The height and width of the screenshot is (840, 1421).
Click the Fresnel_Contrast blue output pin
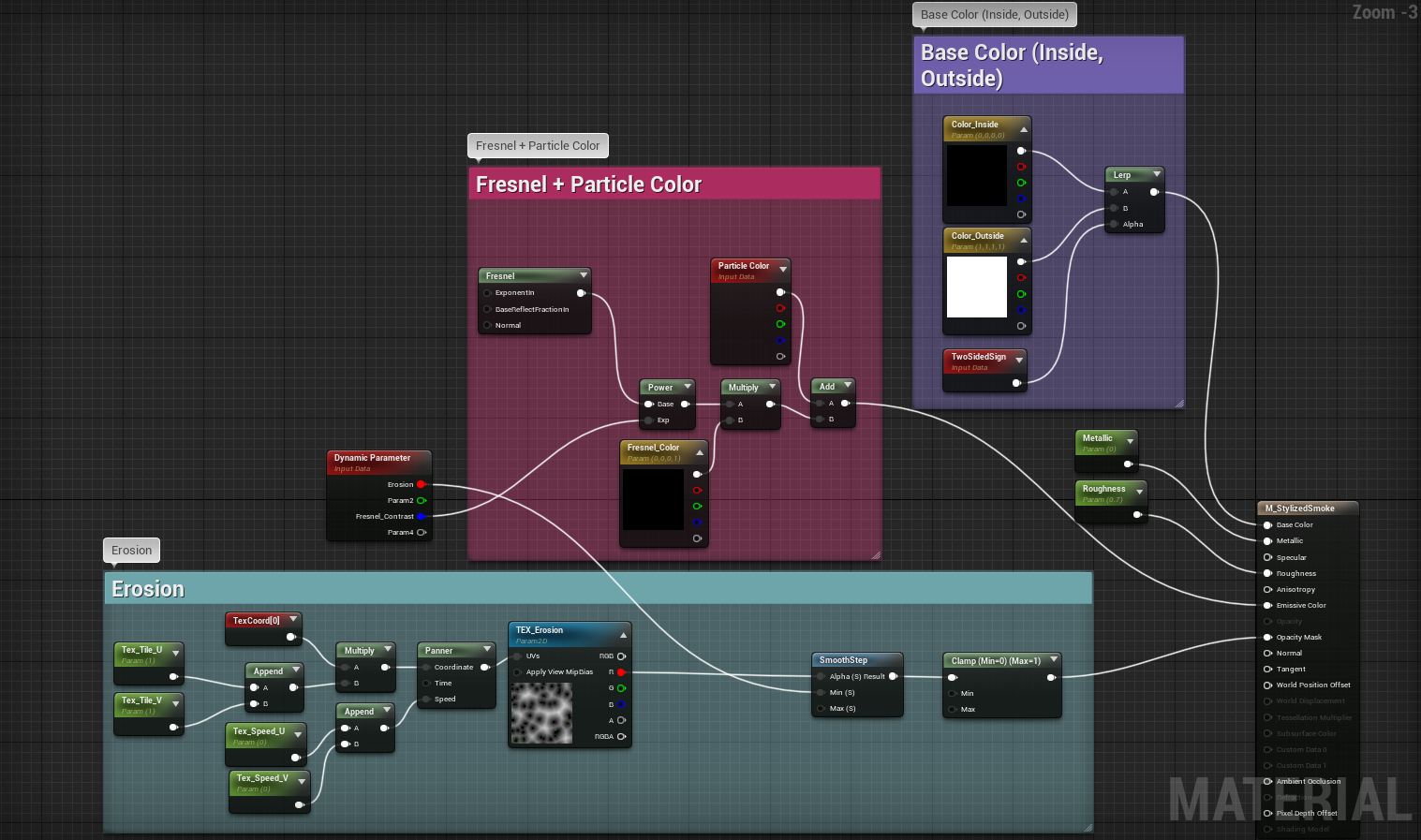422,516
